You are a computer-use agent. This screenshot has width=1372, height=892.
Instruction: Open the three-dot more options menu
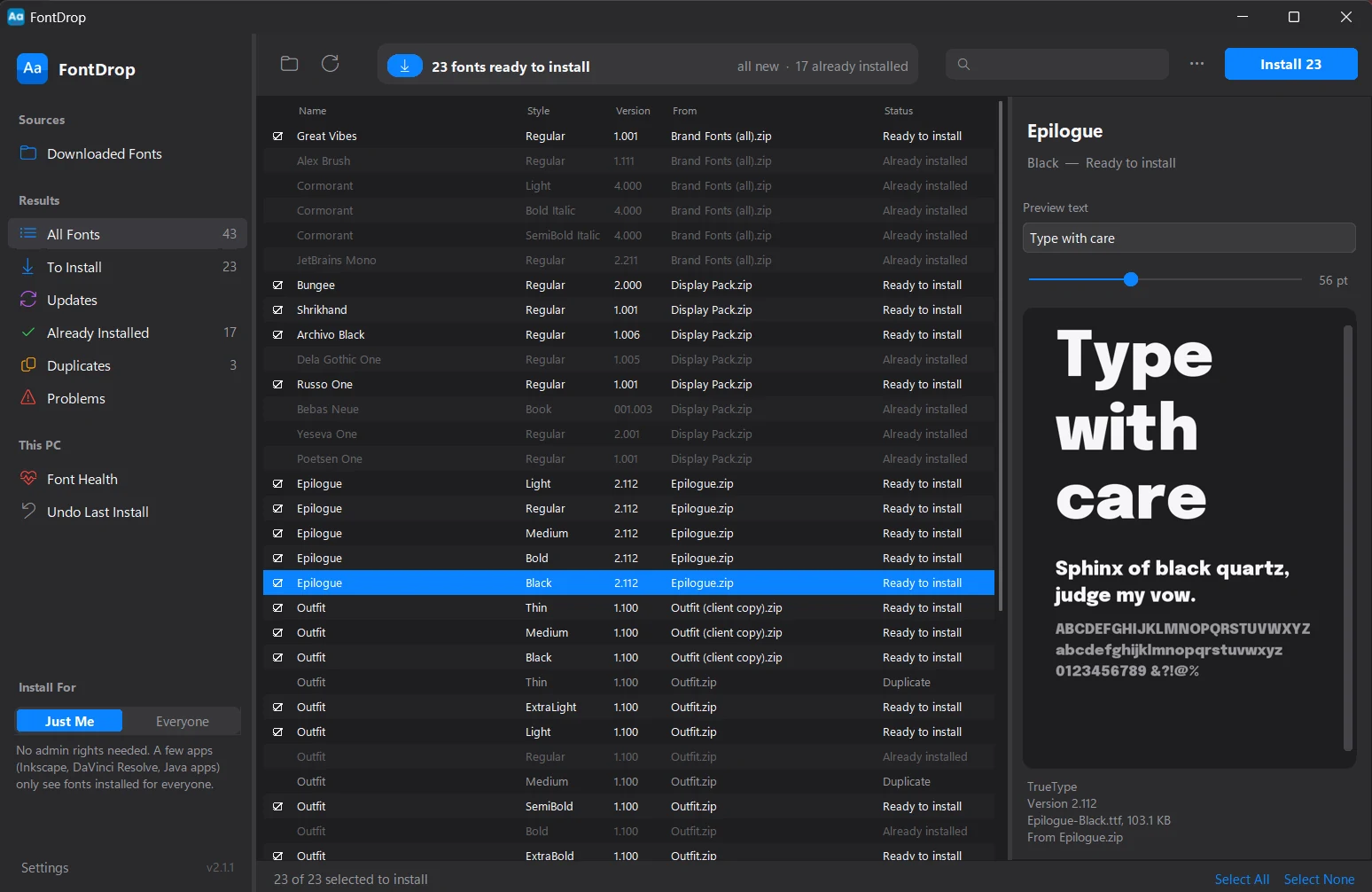click(1197, 64)
